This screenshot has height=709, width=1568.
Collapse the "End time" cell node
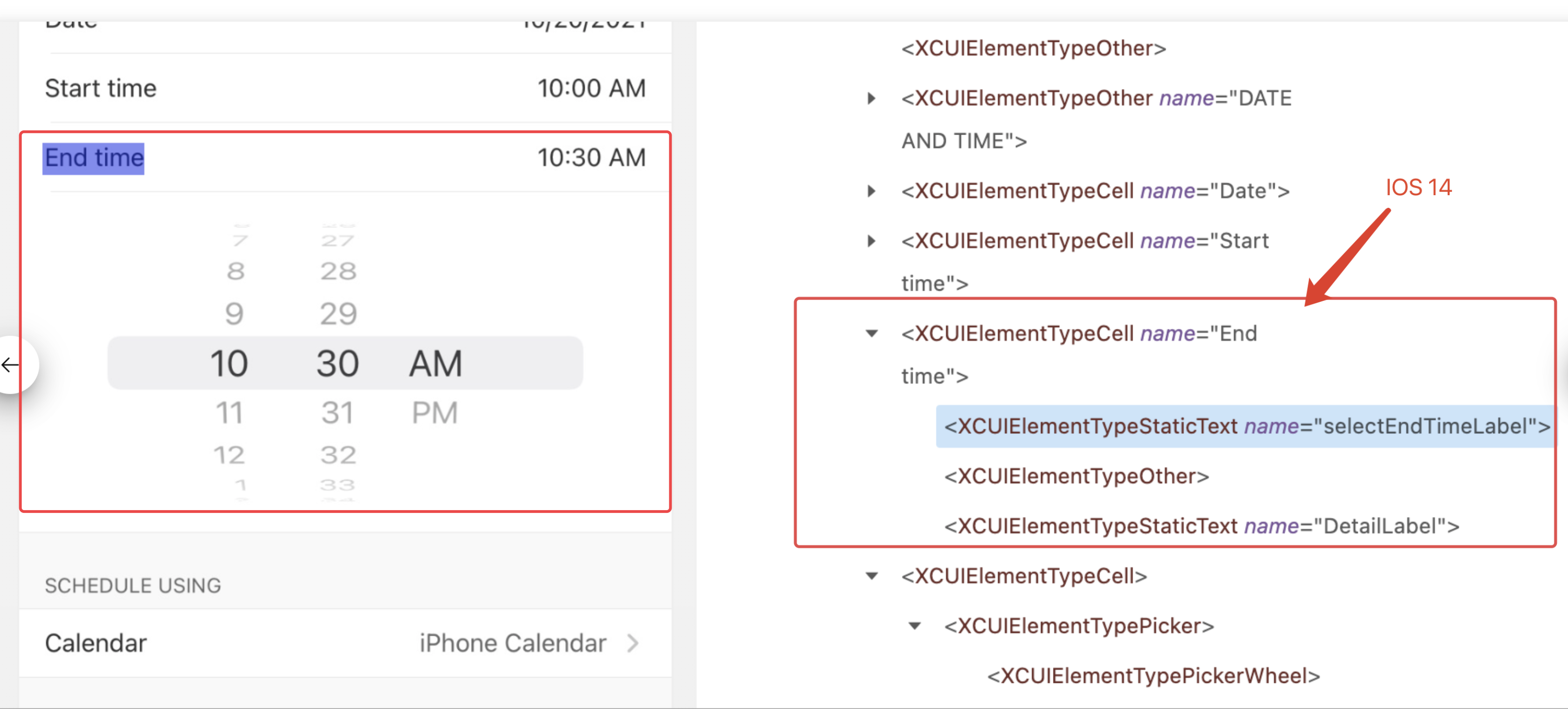coord(872,334)
